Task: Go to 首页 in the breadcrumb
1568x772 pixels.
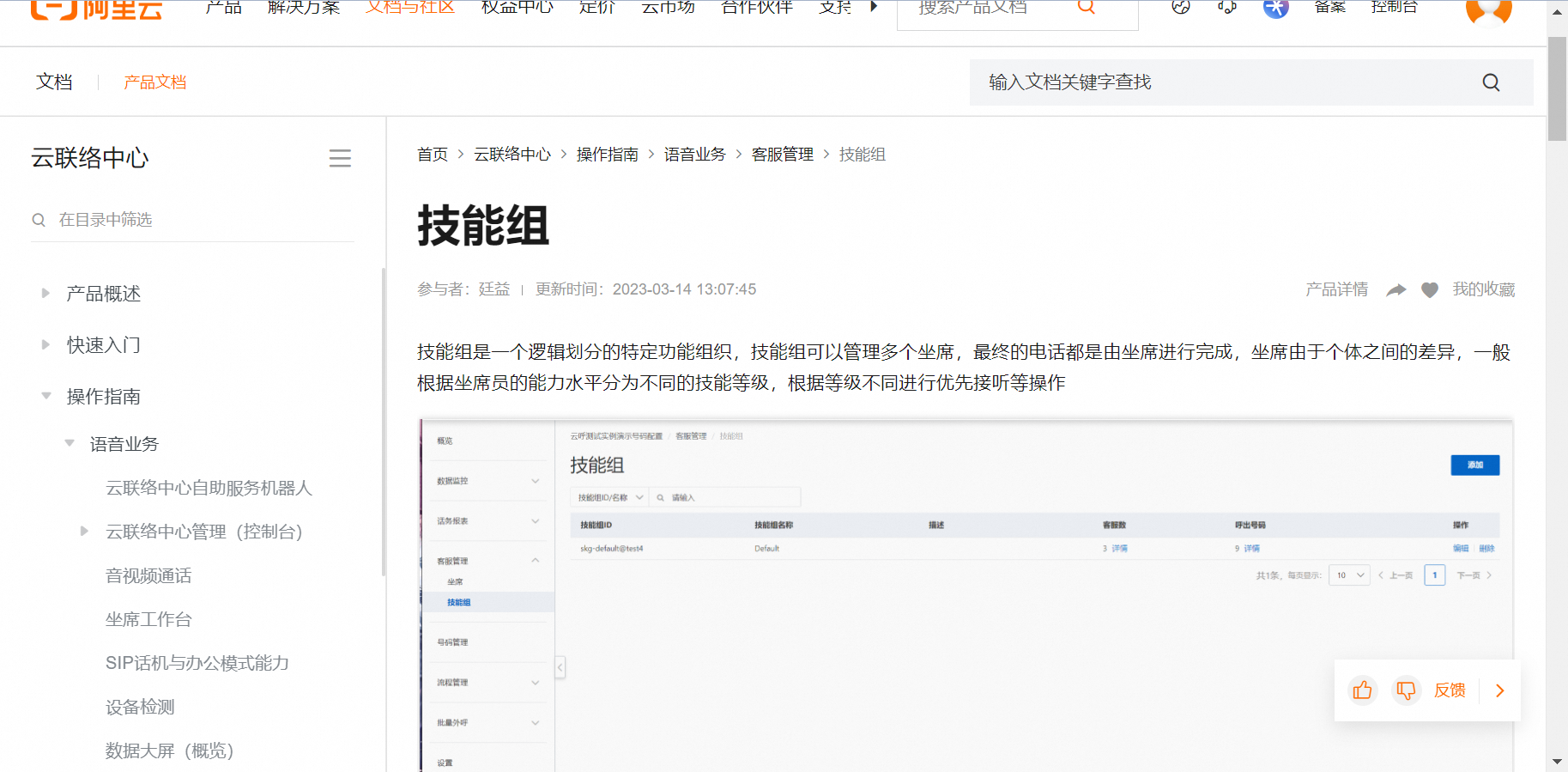Action: point(433,155)
